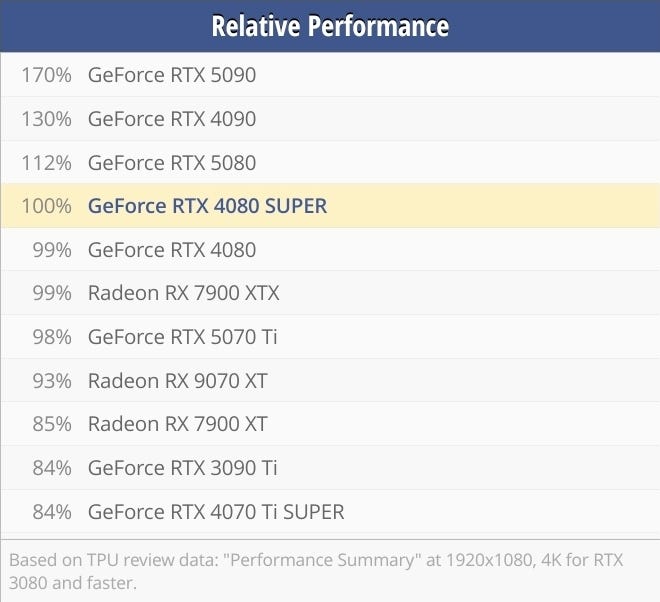Click highlighted GeForce RTX 4080 SUPER
Image resolution: width=660 pixels, height=602 pixels.
(x=207, y=206)
